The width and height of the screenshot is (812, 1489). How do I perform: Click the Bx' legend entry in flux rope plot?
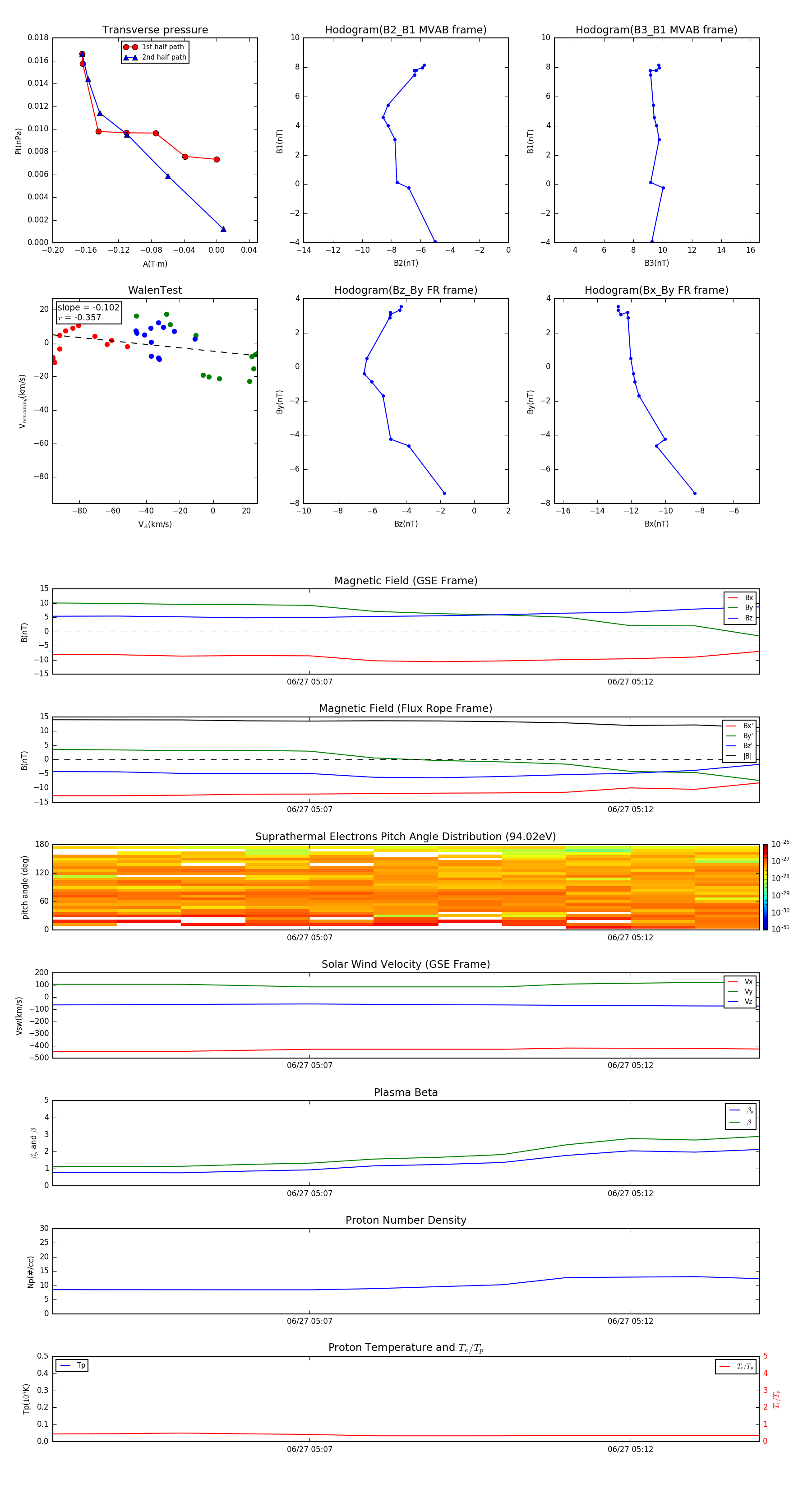tap(739, 726)
